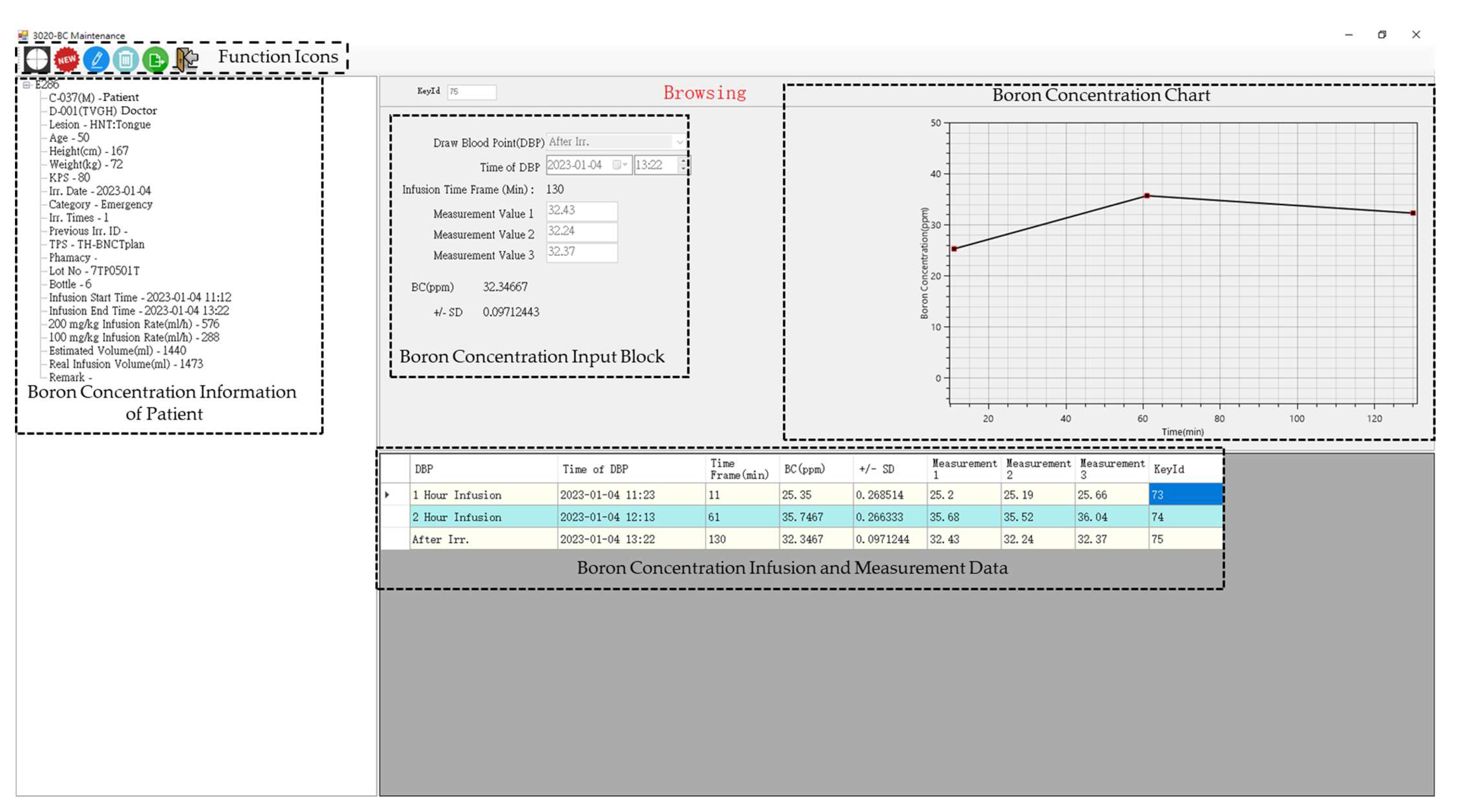This screenshot has height=812, width=1459.
Task: Click the Measurement Value 1 field
Action: (581, 211)
